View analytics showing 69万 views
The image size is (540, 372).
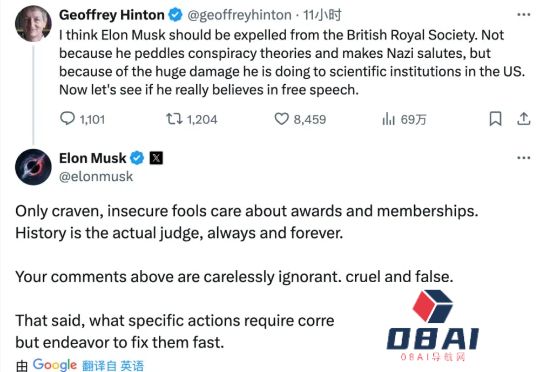[x=404, y=119]
